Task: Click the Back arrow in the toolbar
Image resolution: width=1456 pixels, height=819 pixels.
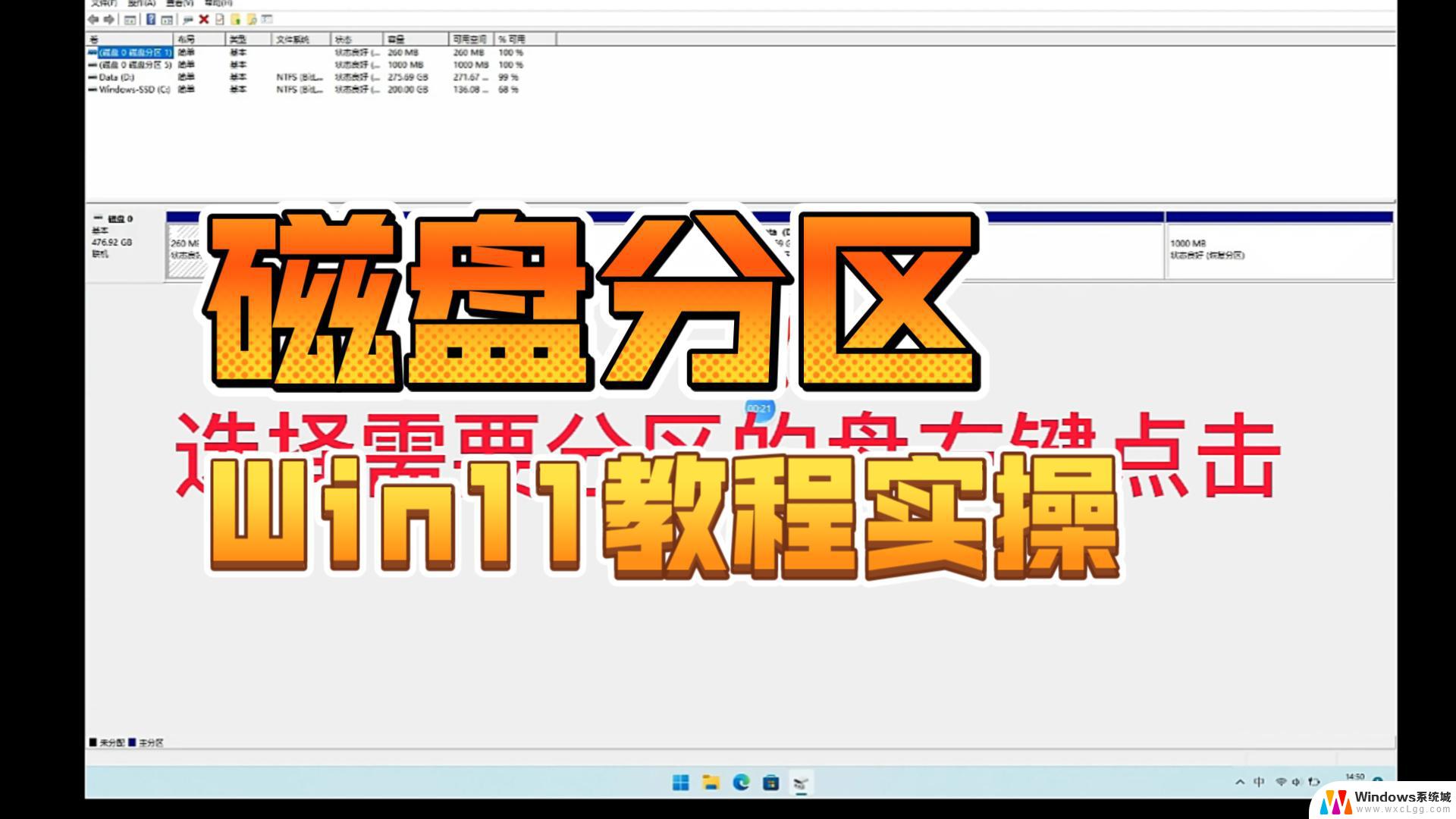Action: 93,20
